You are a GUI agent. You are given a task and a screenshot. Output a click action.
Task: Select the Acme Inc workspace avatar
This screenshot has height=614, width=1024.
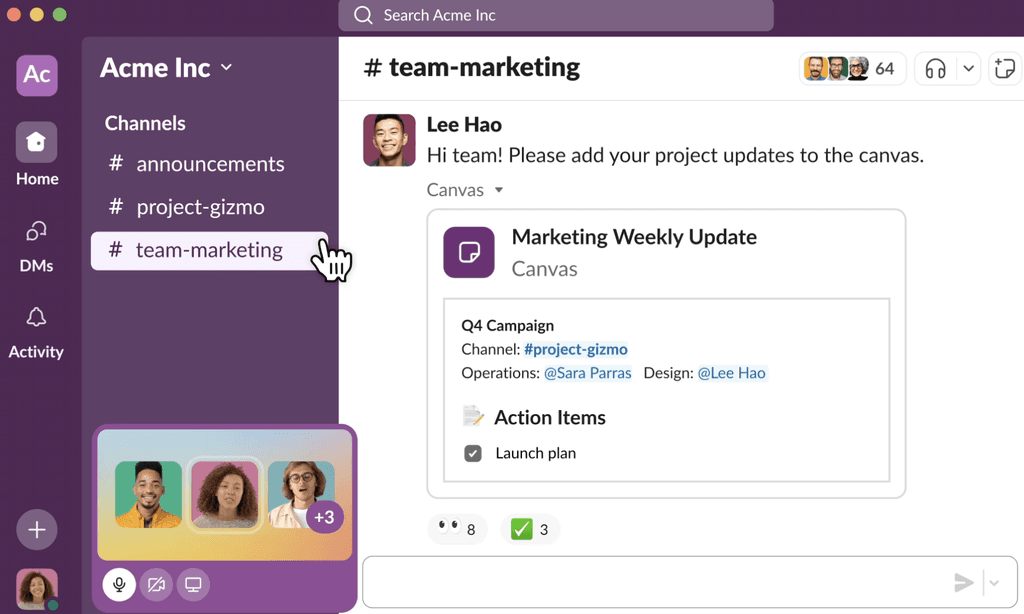36,75
